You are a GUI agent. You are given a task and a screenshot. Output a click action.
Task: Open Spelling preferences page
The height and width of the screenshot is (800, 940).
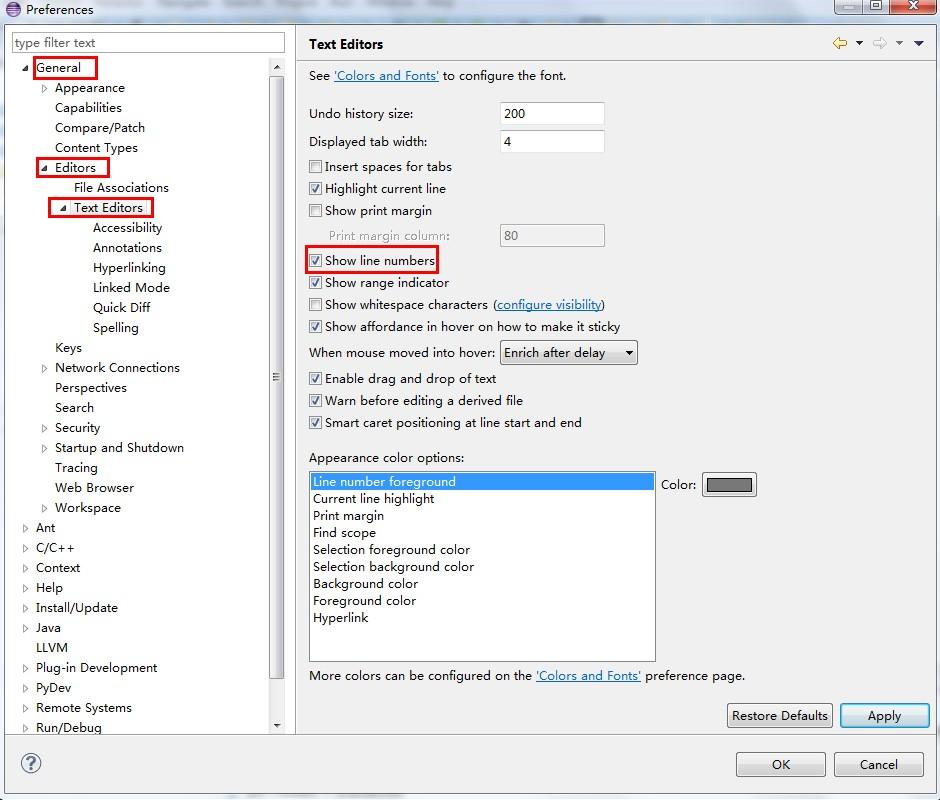[x=115, y=327]
